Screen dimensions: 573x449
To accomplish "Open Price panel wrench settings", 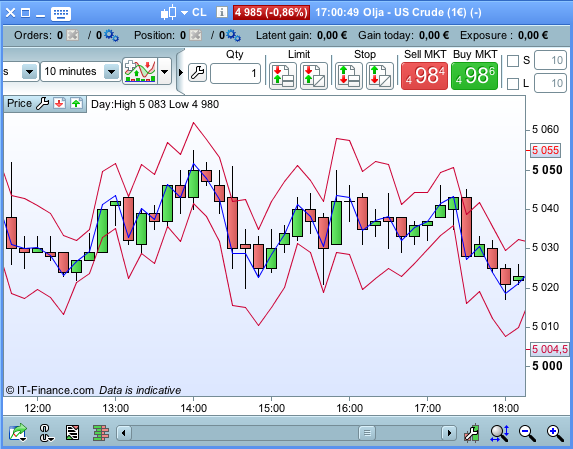I will (x=42, y=104).
